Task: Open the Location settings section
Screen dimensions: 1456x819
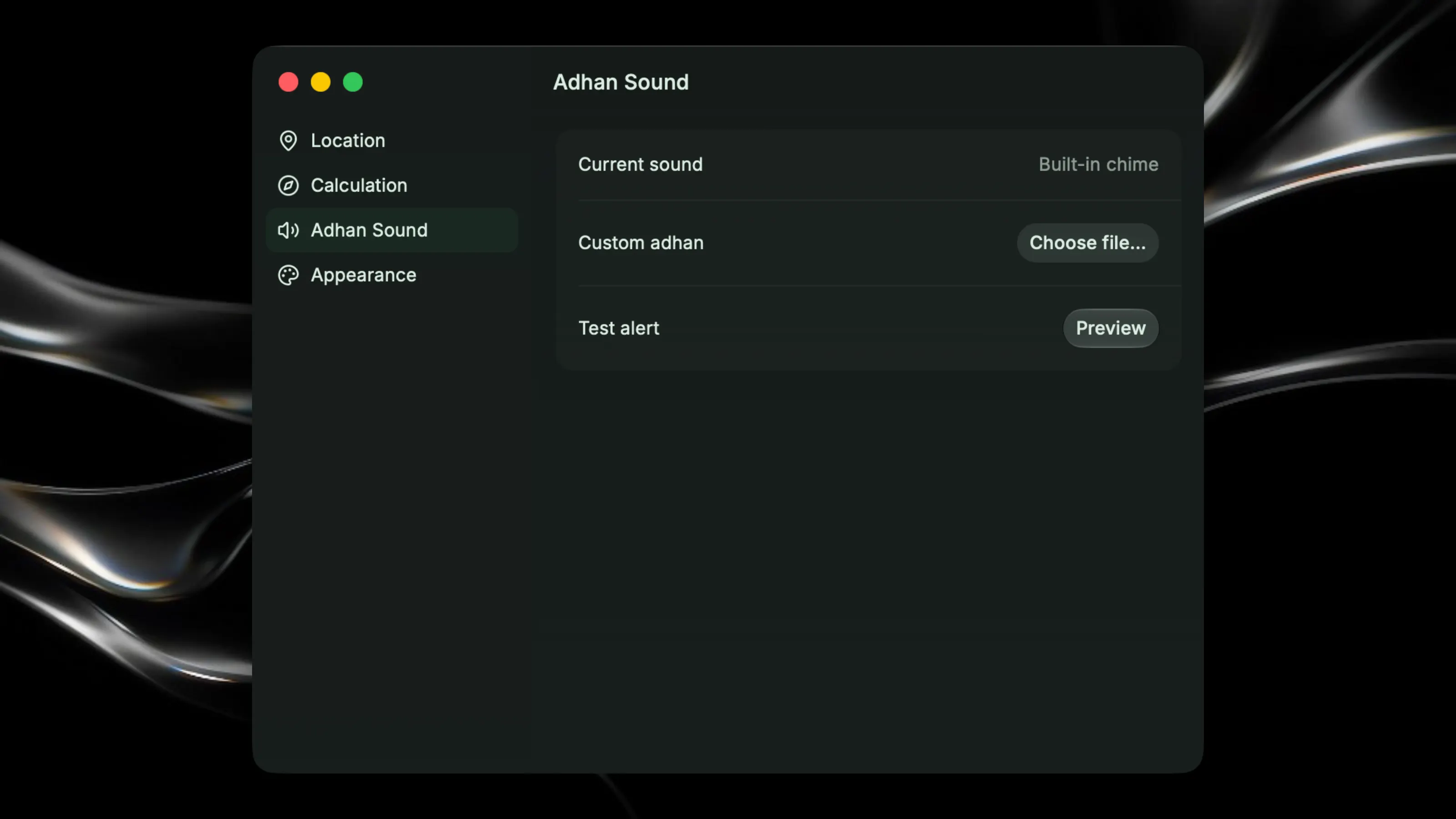Action: click(x=392, y=141)
